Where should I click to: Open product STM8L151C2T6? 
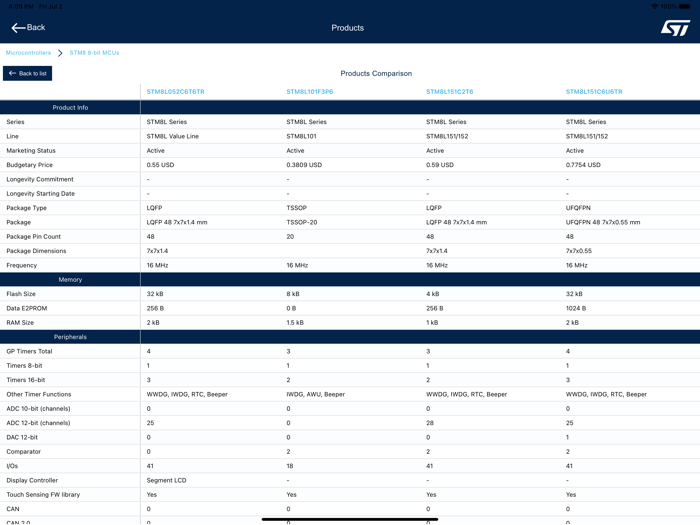click(450, 92)
